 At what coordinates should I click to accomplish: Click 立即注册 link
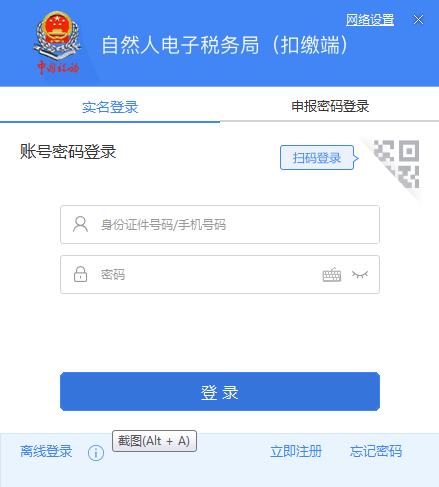click(x=296, y=452)
